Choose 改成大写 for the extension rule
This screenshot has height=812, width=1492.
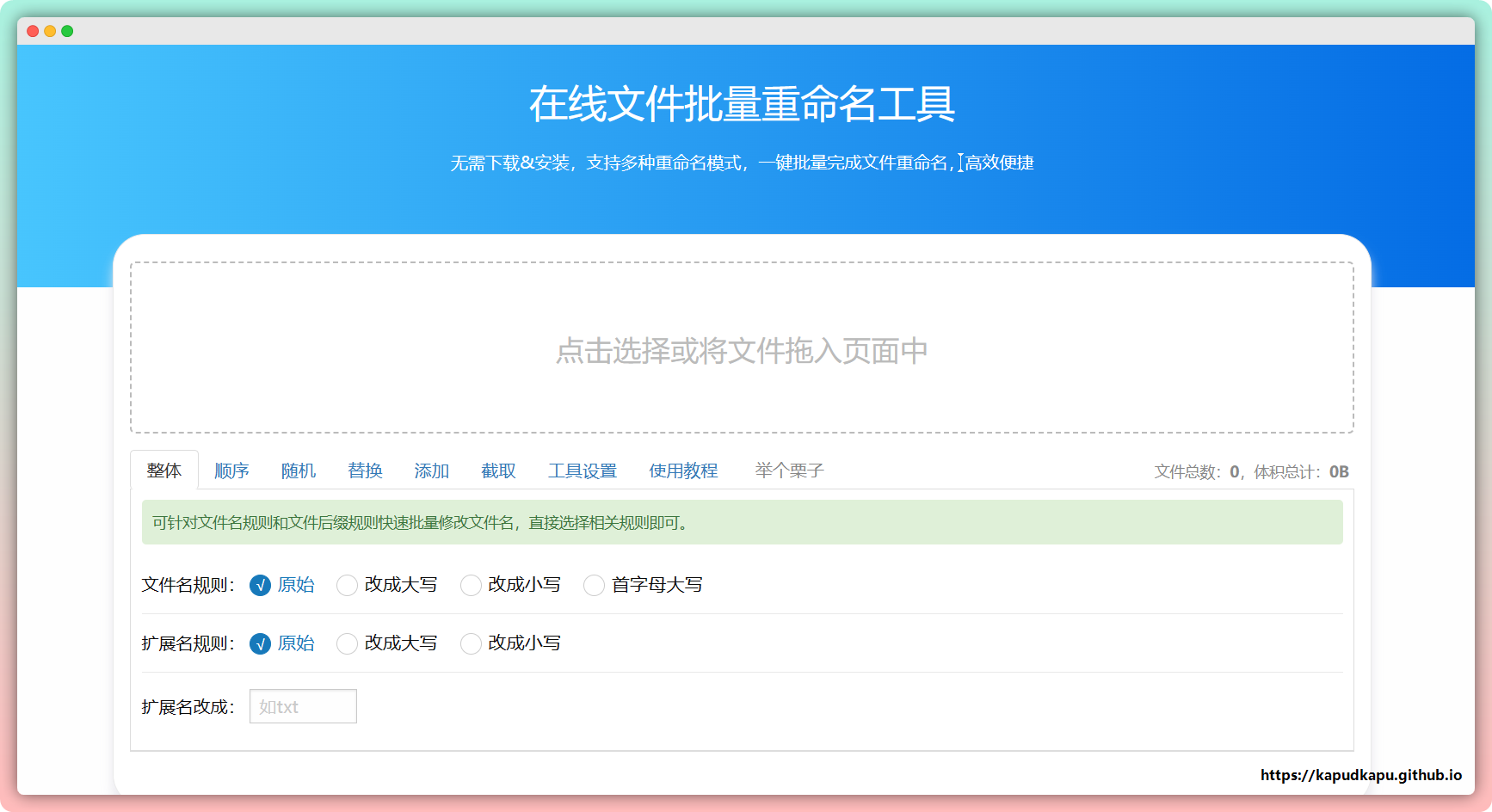348,644
